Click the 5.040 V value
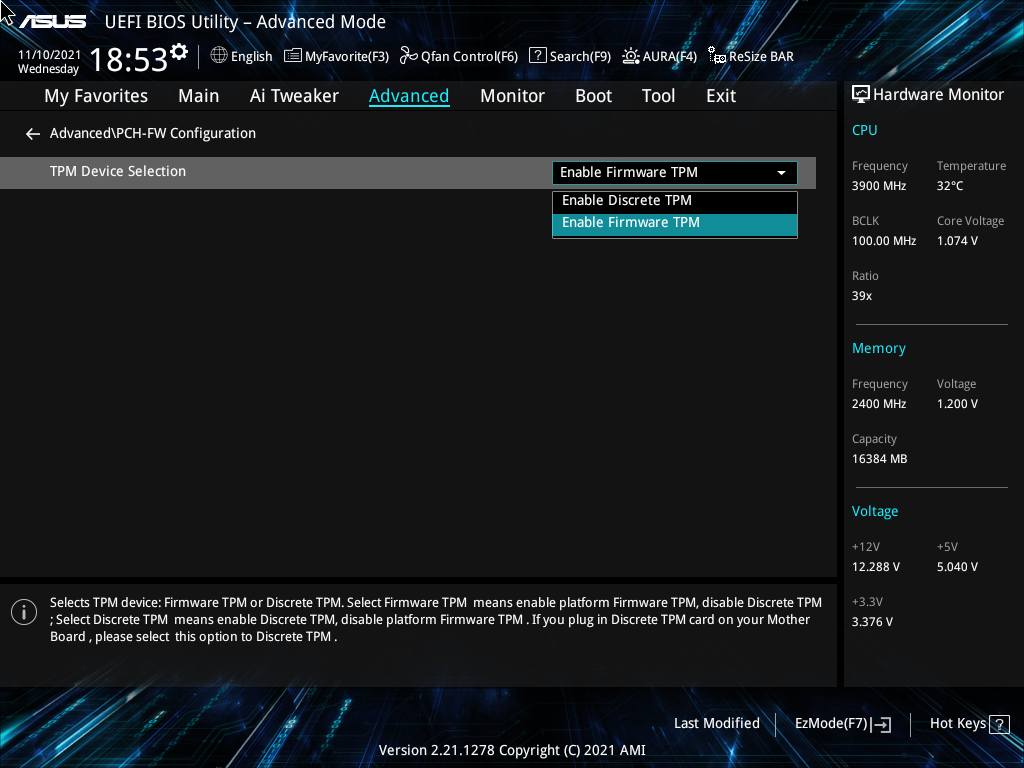This screenshot has height=768, width=1024. pyautogui.click(x=957, y=567)
